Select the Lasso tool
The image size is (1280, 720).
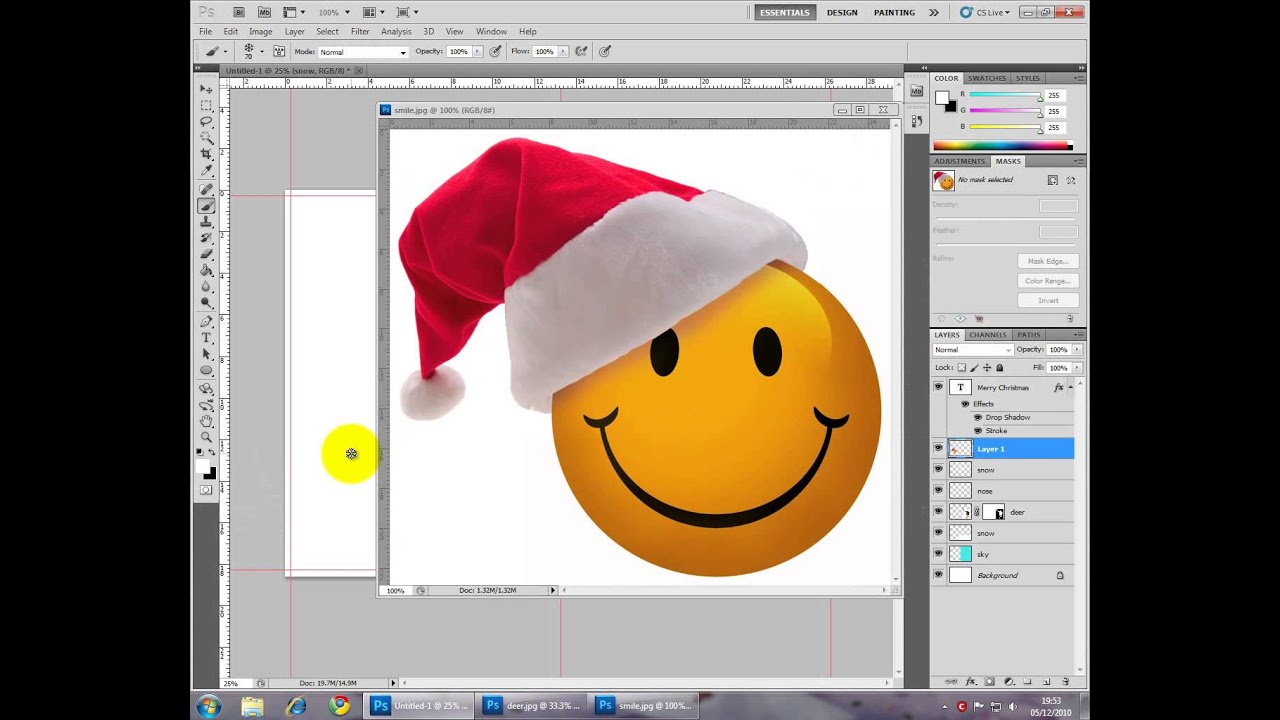[x=207, y=121]
